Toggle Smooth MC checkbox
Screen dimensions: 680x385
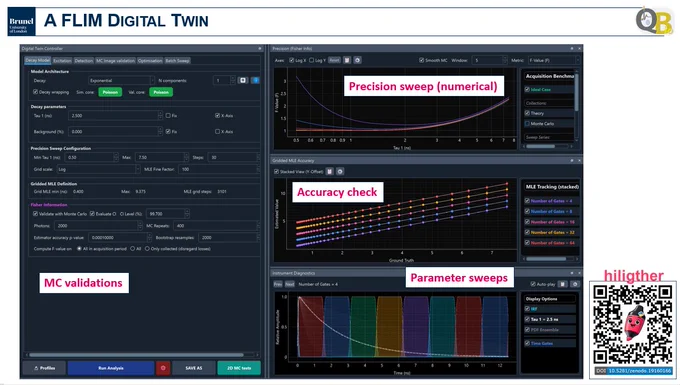421,60
